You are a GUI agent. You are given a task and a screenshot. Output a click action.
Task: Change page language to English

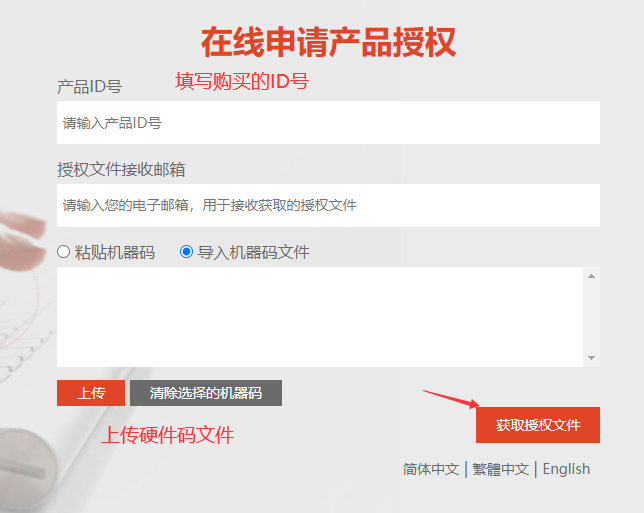tap(566, 469)
